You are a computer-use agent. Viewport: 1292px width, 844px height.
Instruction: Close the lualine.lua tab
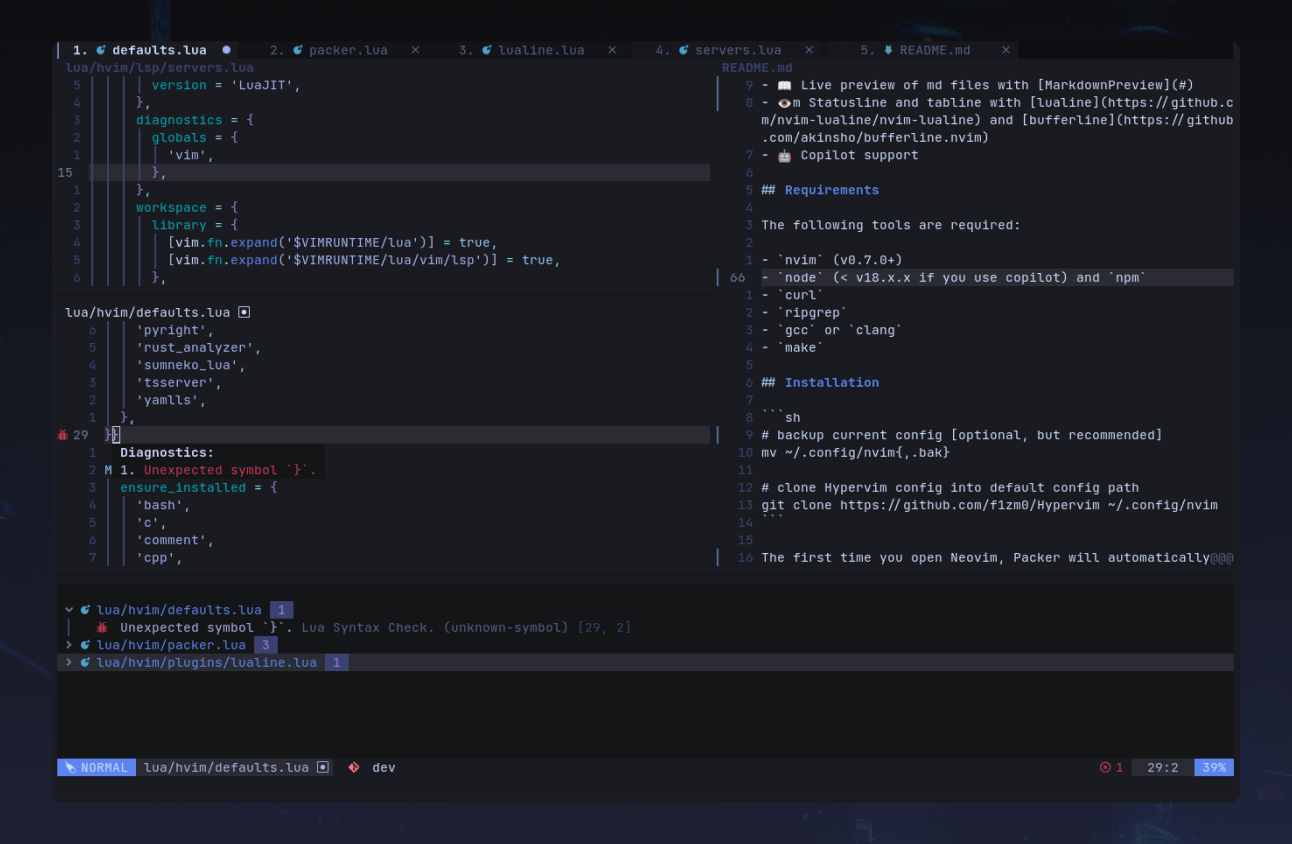(x=612, y=50)
